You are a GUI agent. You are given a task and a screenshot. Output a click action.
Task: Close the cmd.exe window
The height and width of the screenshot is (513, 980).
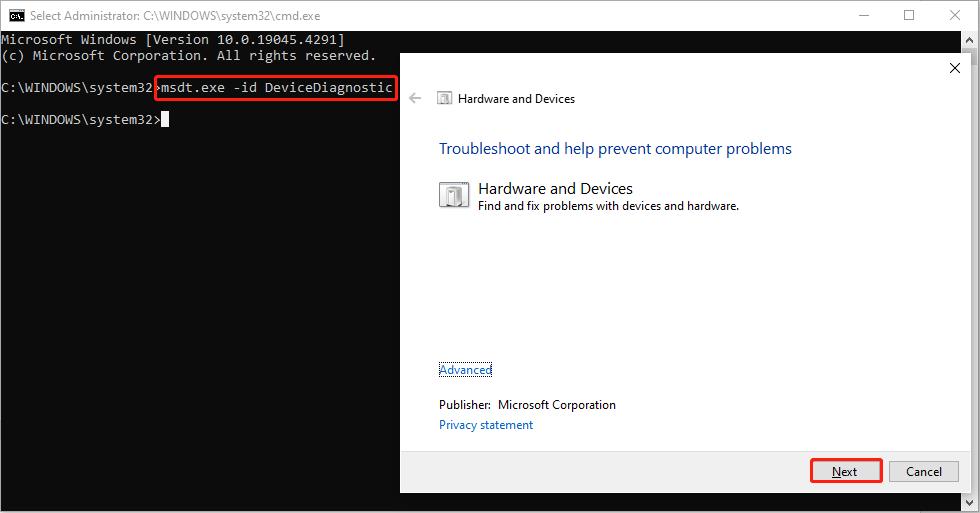954,16
